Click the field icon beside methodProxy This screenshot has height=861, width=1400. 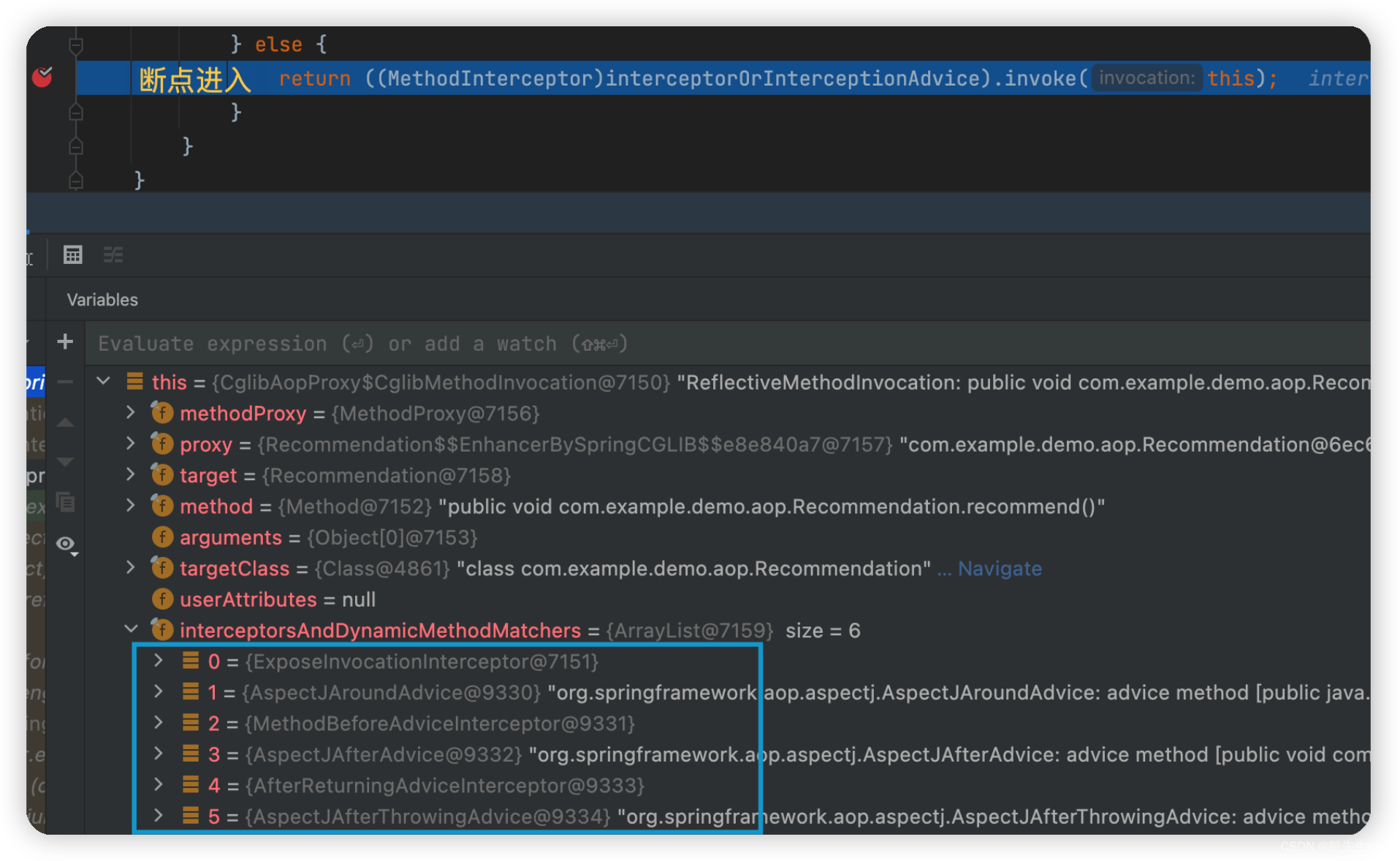coord(161,413)
